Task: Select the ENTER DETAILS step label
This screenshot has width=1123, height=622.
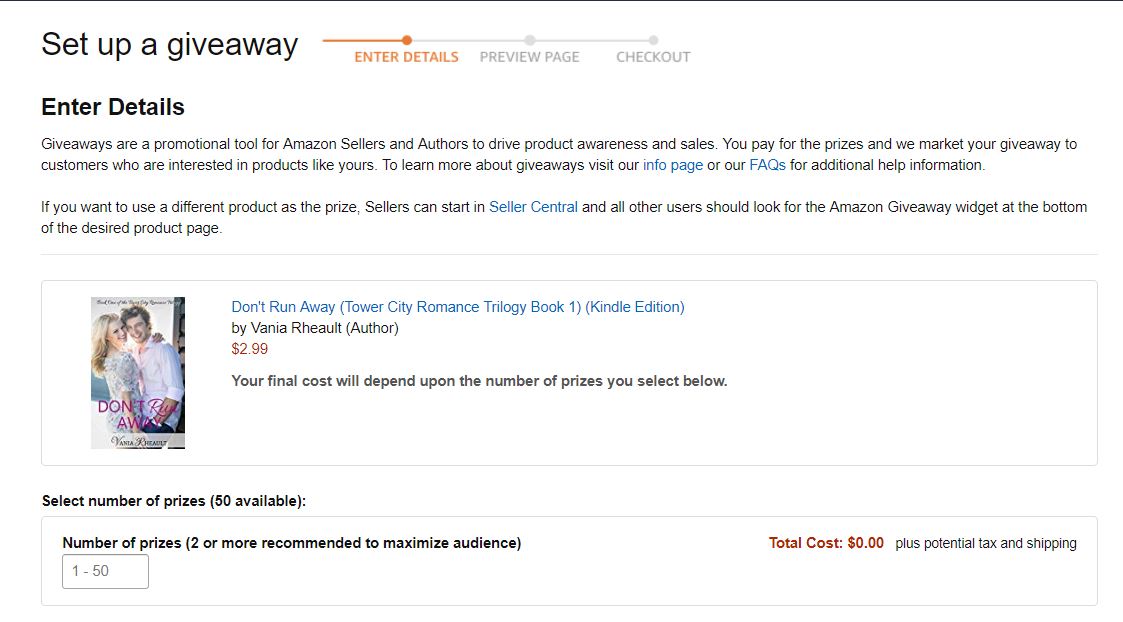Action: pyautogui.click(x=406, y=57)
